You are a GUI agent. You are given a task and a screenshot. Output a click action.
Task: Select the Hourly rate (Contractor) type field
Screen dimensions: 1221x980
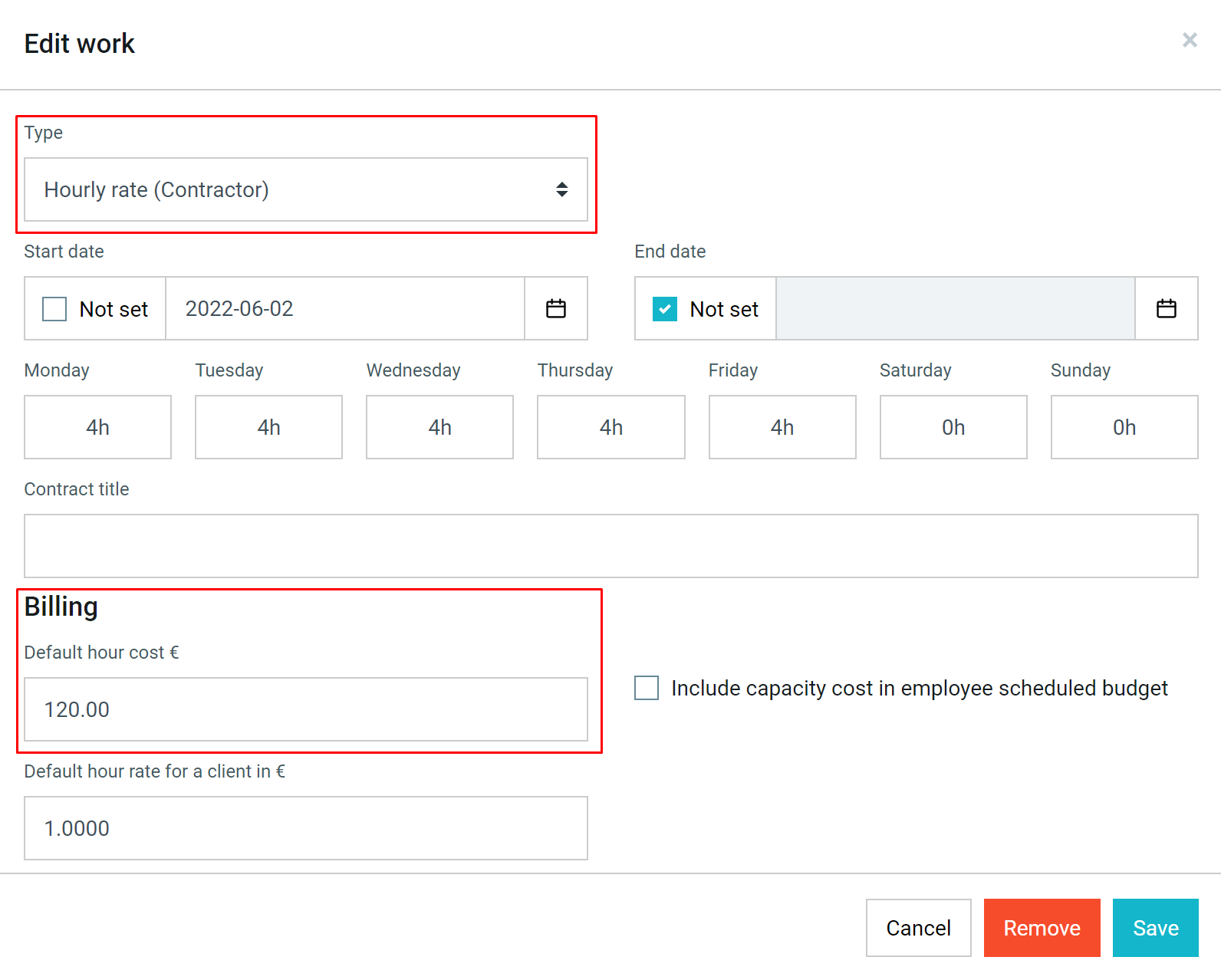pyautogui.click(x=306, y=189)
